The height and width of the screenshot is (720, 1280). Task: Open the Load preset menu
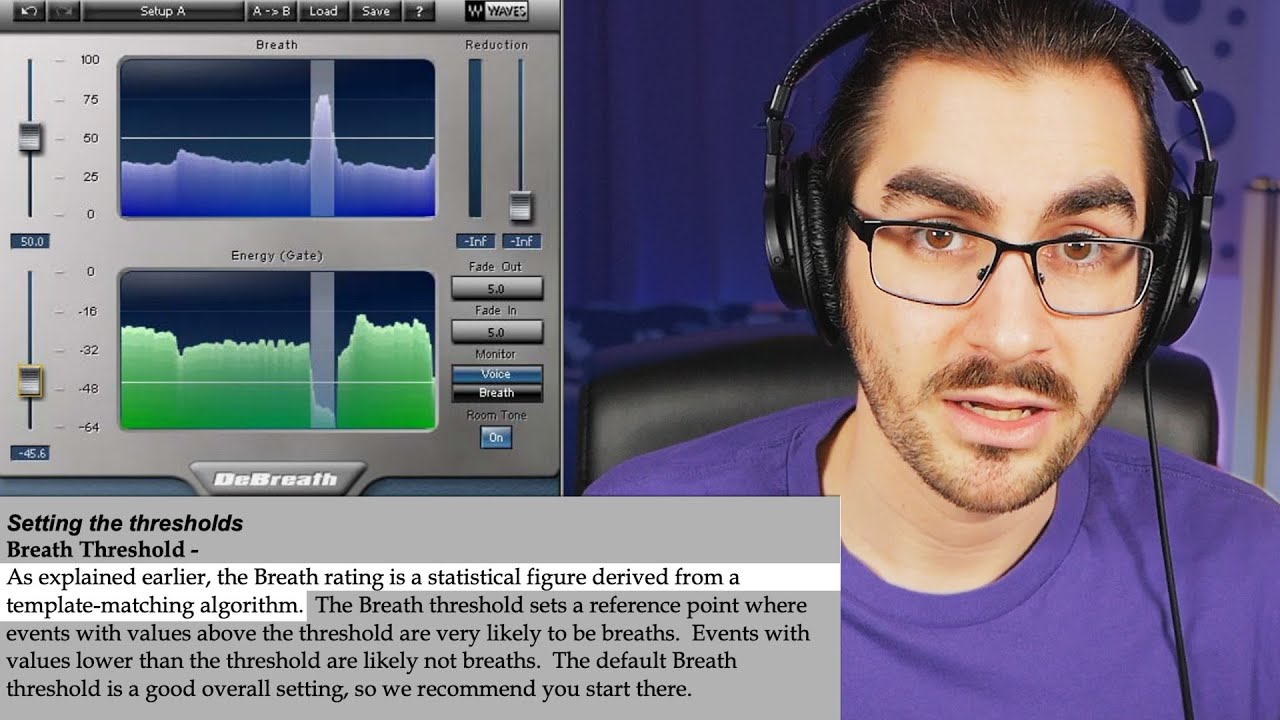(x=323, y=11)
